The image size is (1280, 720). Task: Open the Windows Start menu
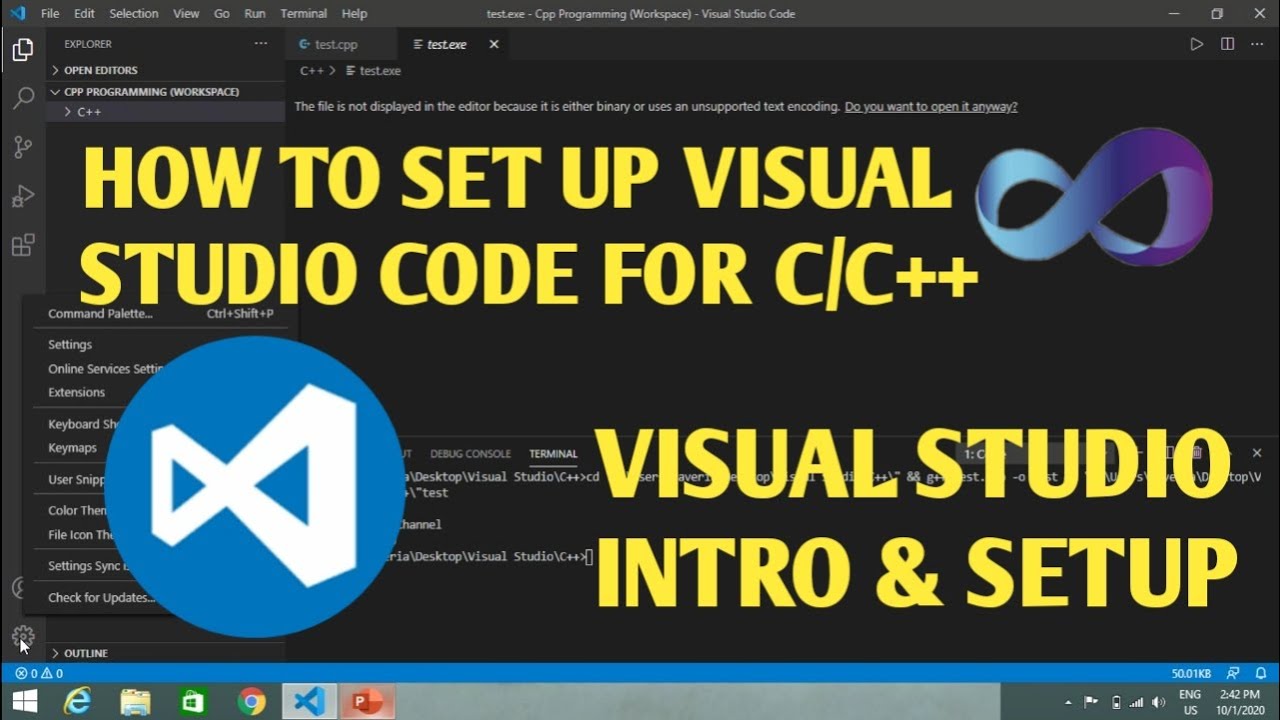point(25,701)
